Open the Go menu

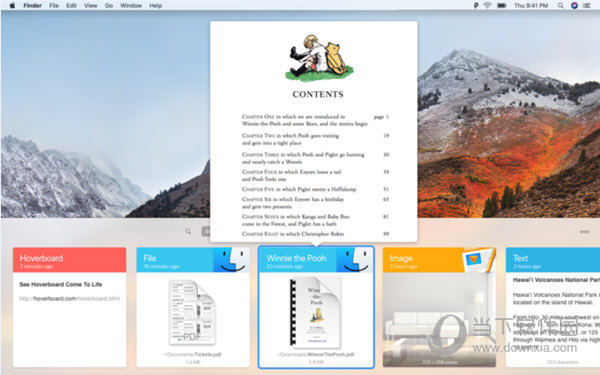point(109,6)
